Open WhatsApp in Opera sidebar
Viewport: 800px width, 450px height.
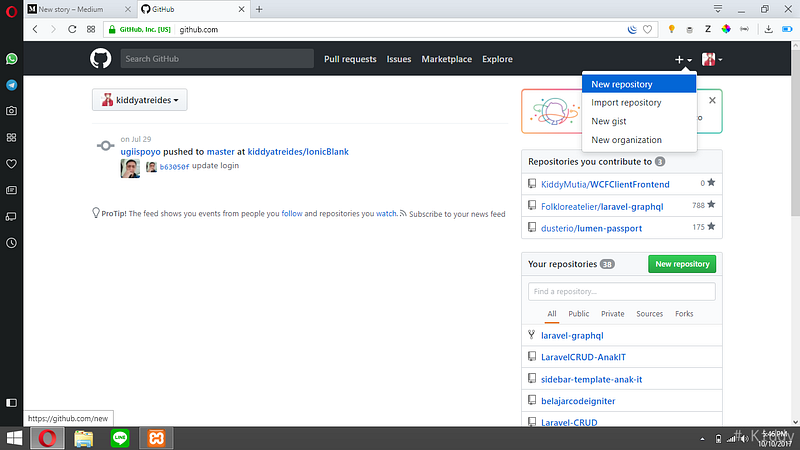point(11,59)
